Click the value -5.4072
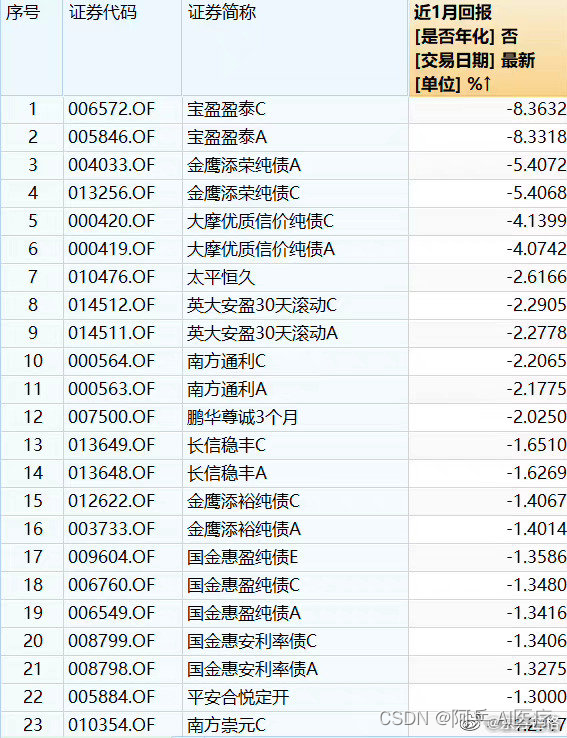This screenshot has width=567, height=738. click(x=536, y=165)
